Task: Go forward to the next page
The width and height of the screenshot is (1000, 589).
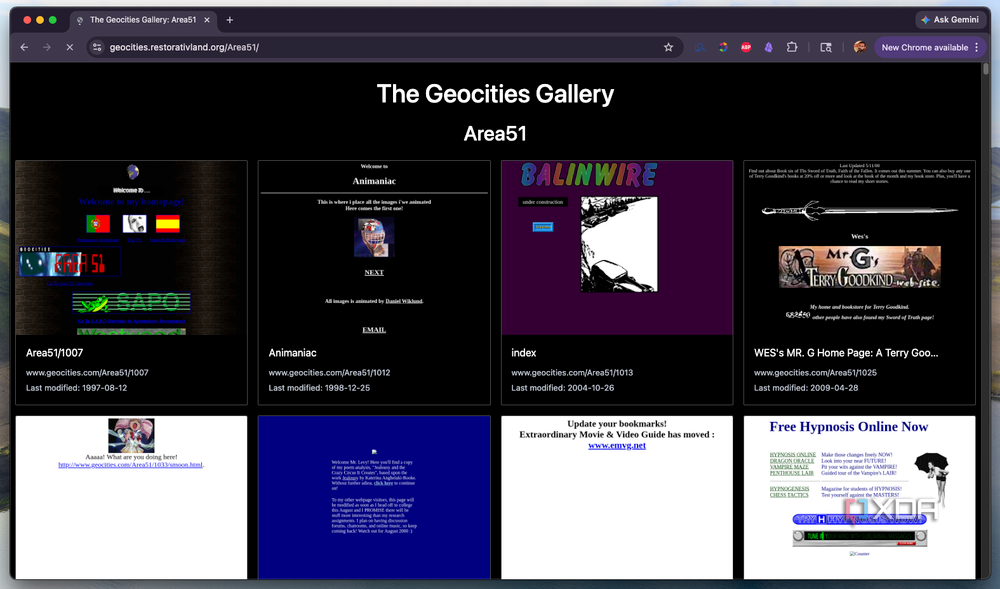Action: coord(47,47)
